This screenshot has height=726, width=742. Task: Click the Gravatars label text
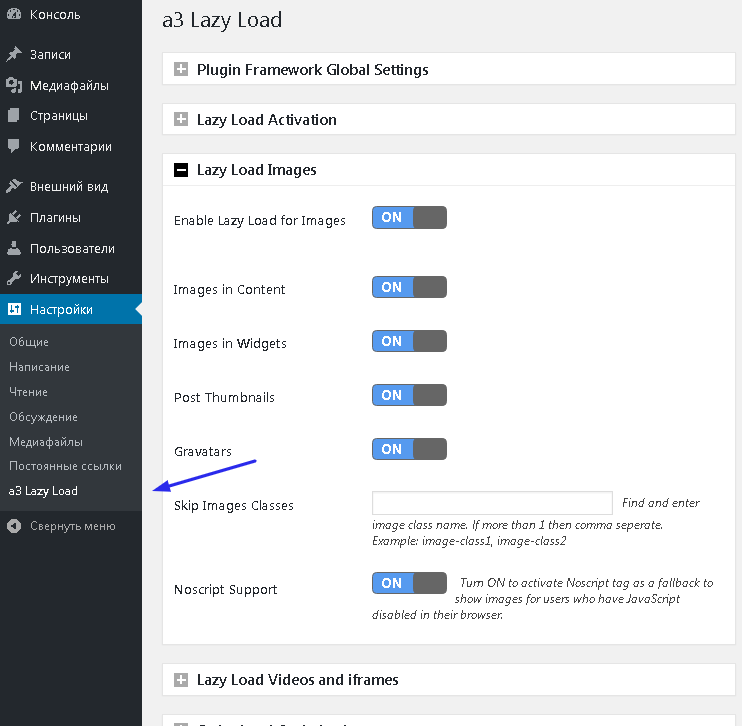click(203, 452)
